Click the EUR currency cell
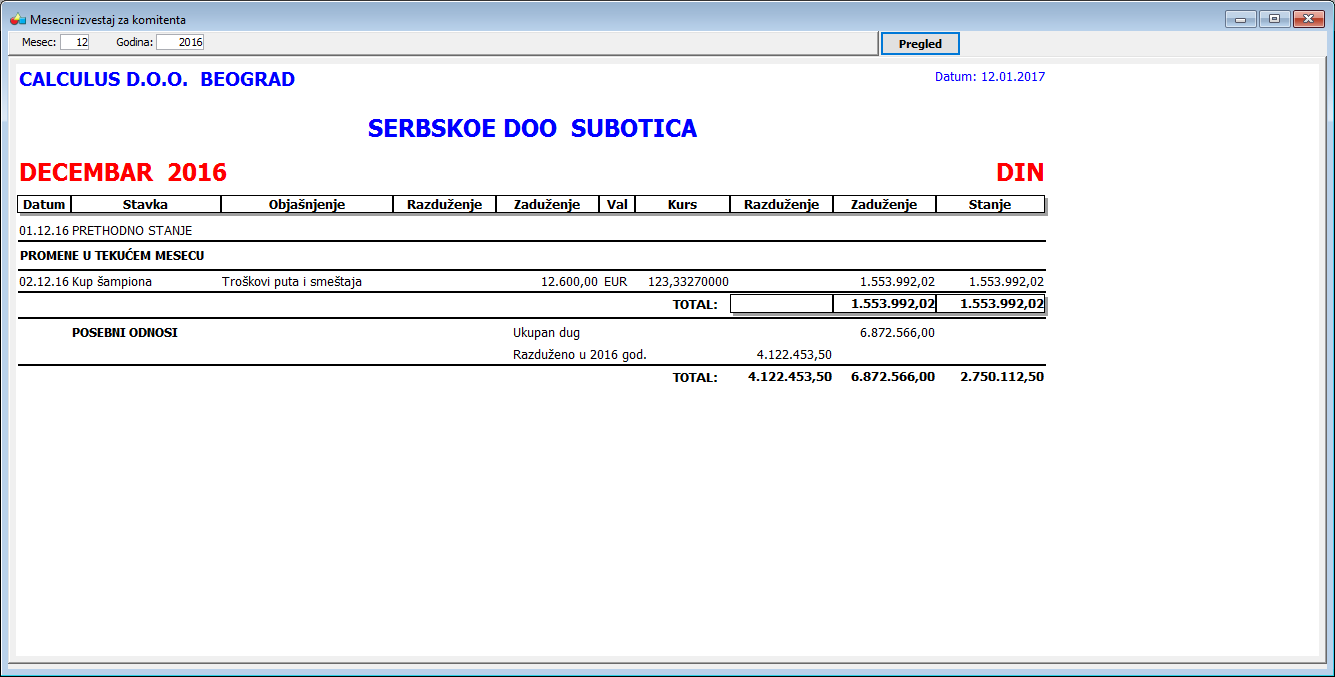Viewport: 1335px width, 677px height. (x=615, y=282)
